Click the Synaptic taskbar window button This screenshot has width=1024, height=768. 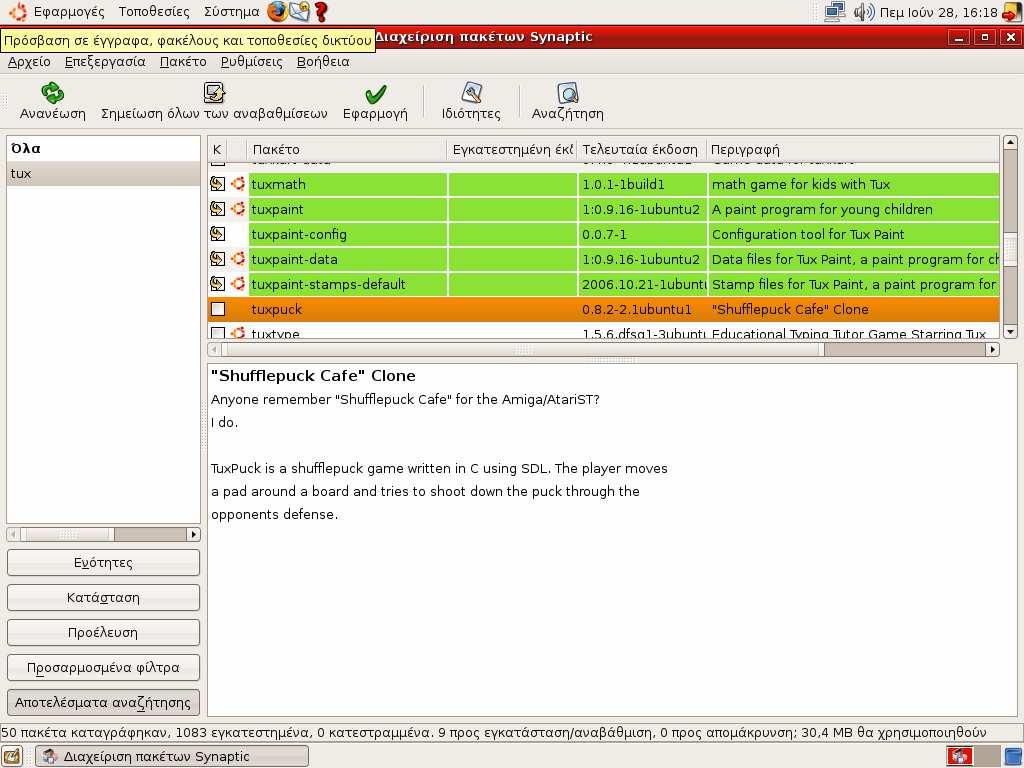172,756
